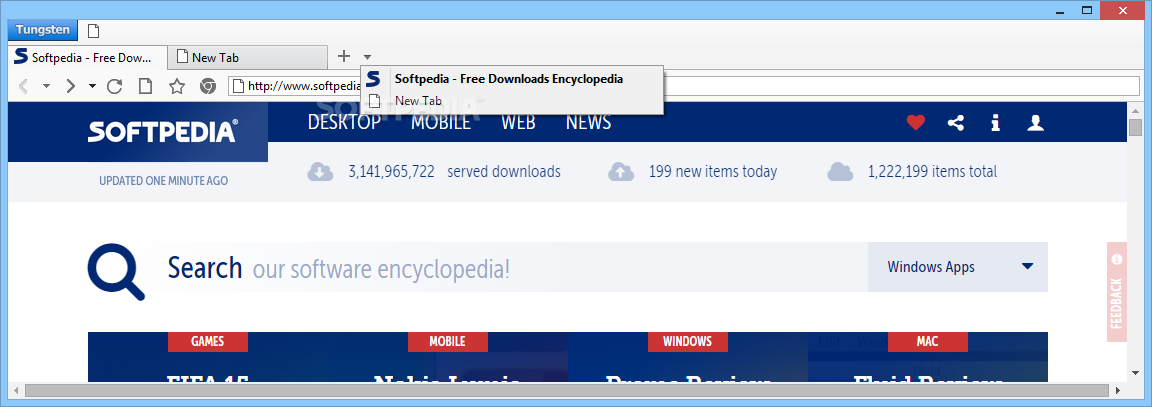Open the tab list dropdown arrow

(x=367, y=57)
